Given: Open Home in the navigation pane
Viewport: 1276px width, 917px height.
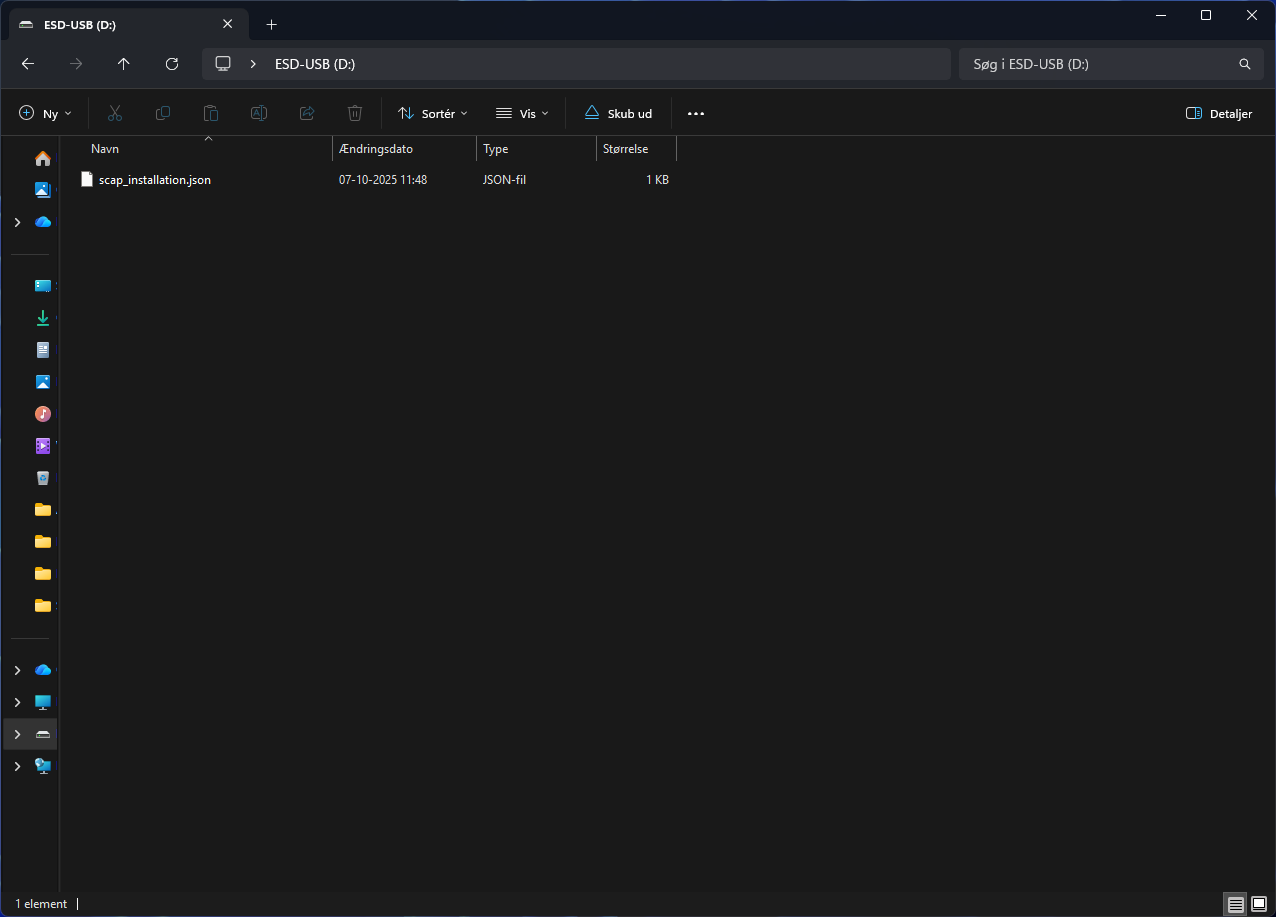Looking at the screenshot, I should pos(42,159).
